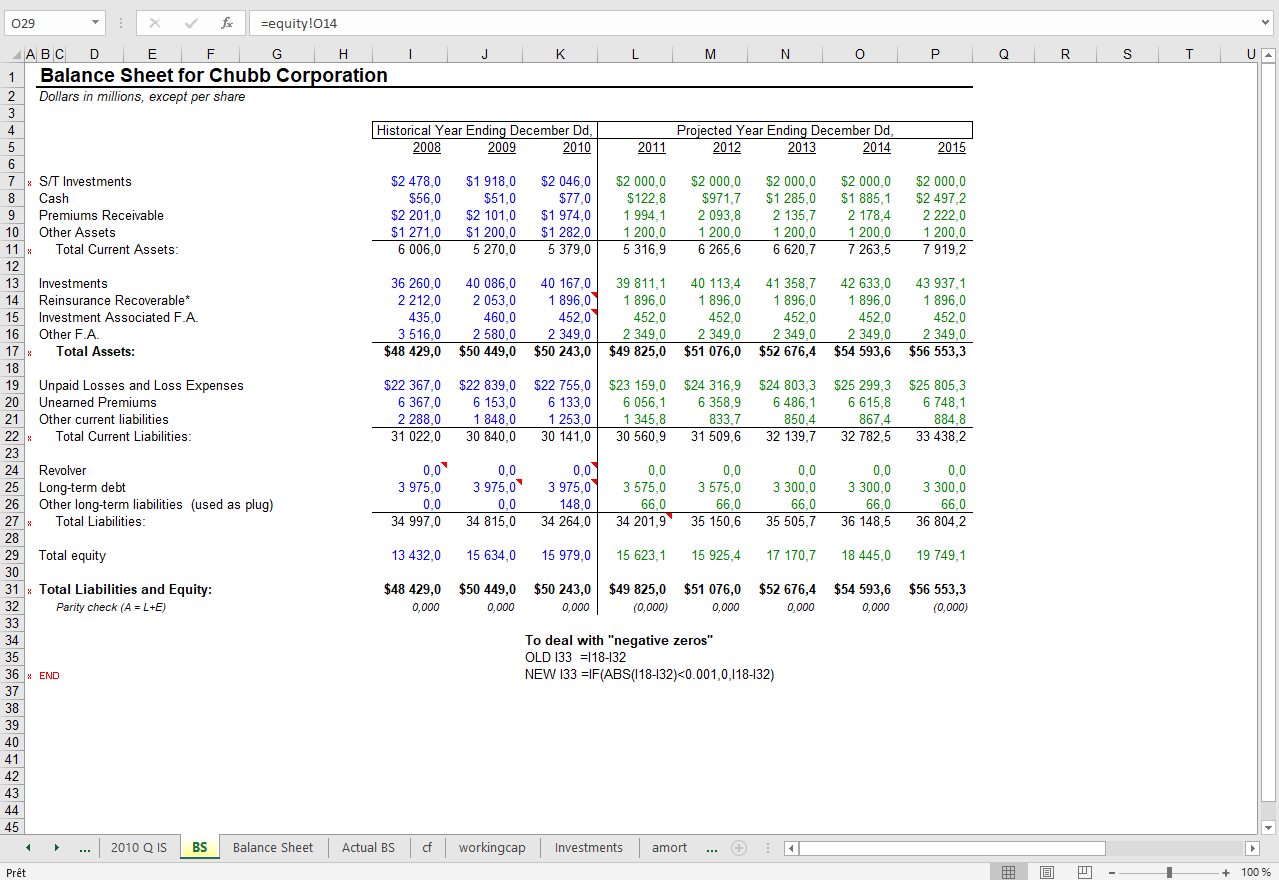Switch to Page Layout view icon
The width and height of the screenshot is (1279, 880).
(x=1047, y=872)
